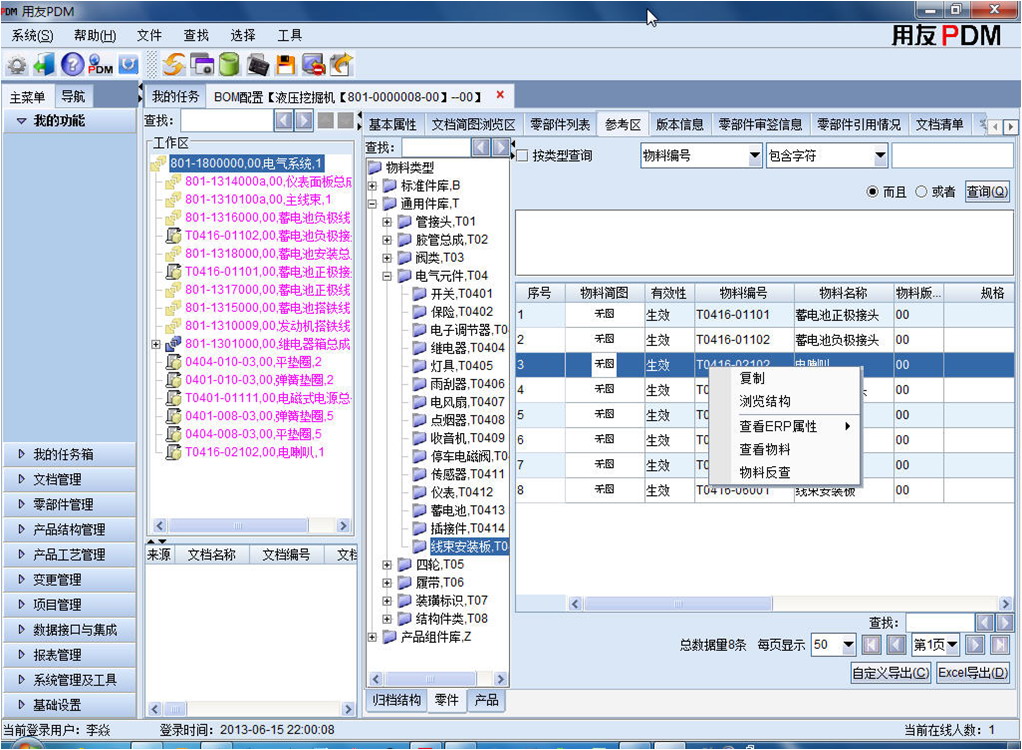Open the 包含字符 condition dropdown
The height and width of the screenshot is (750, 1022).
click(x=880, y=156)
